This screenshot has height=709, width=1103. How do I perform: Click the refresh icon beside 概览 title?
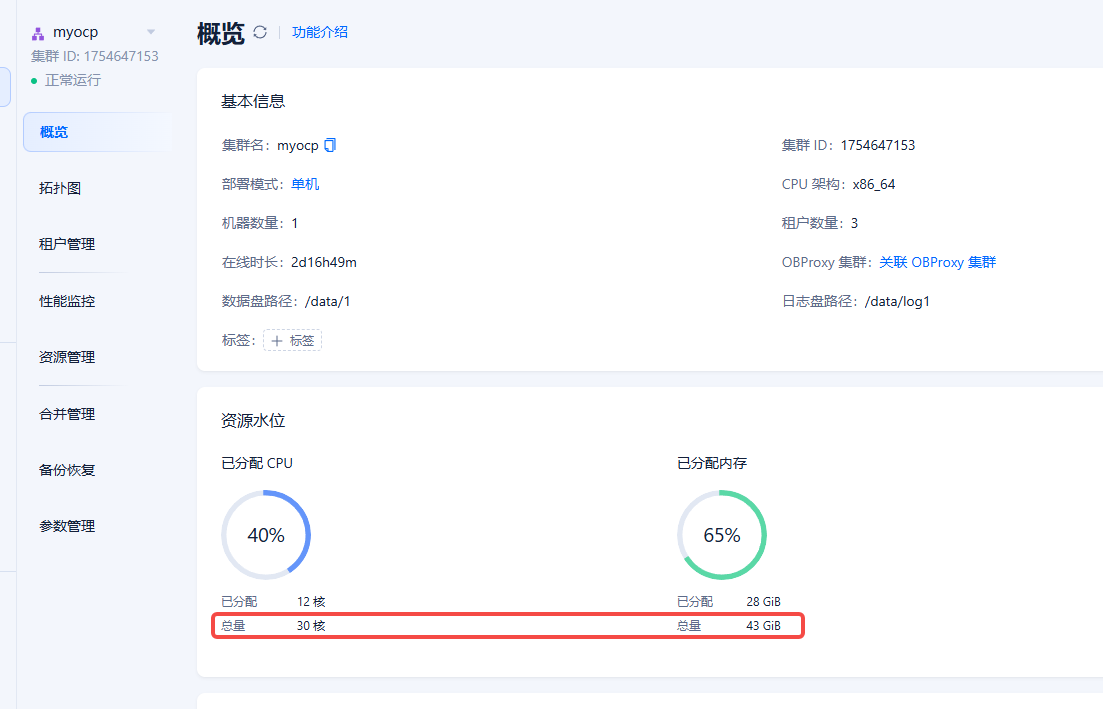(260, 32)
